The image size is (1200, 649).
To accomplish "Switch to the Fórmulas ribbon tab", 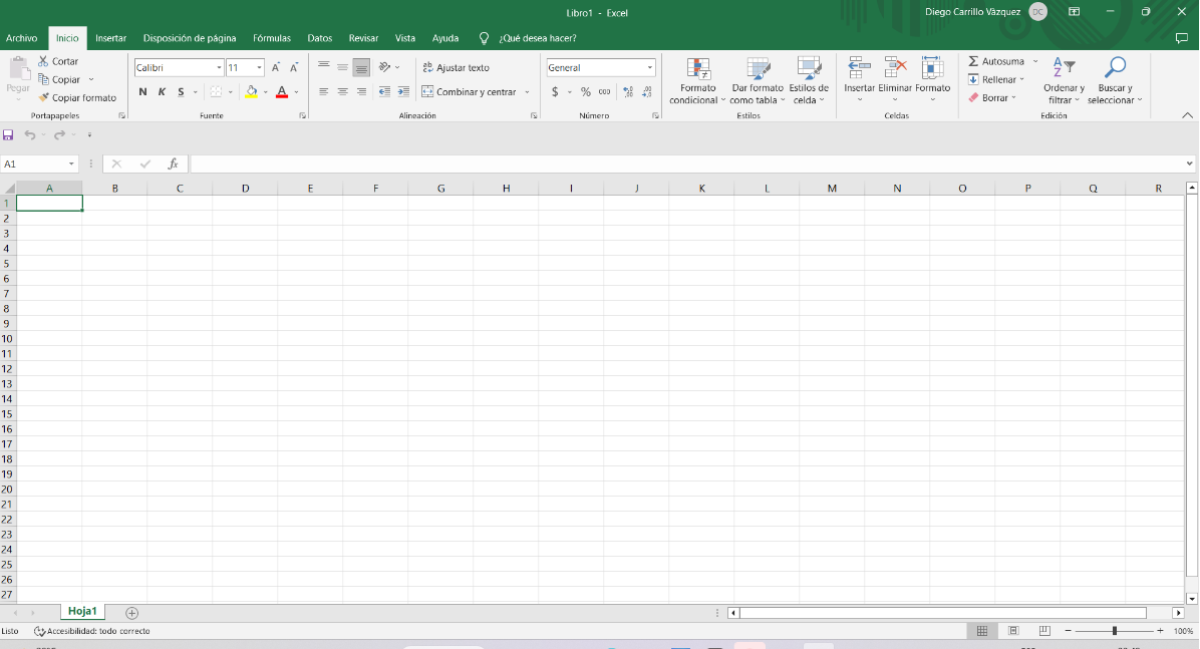I will coord(271,38).
